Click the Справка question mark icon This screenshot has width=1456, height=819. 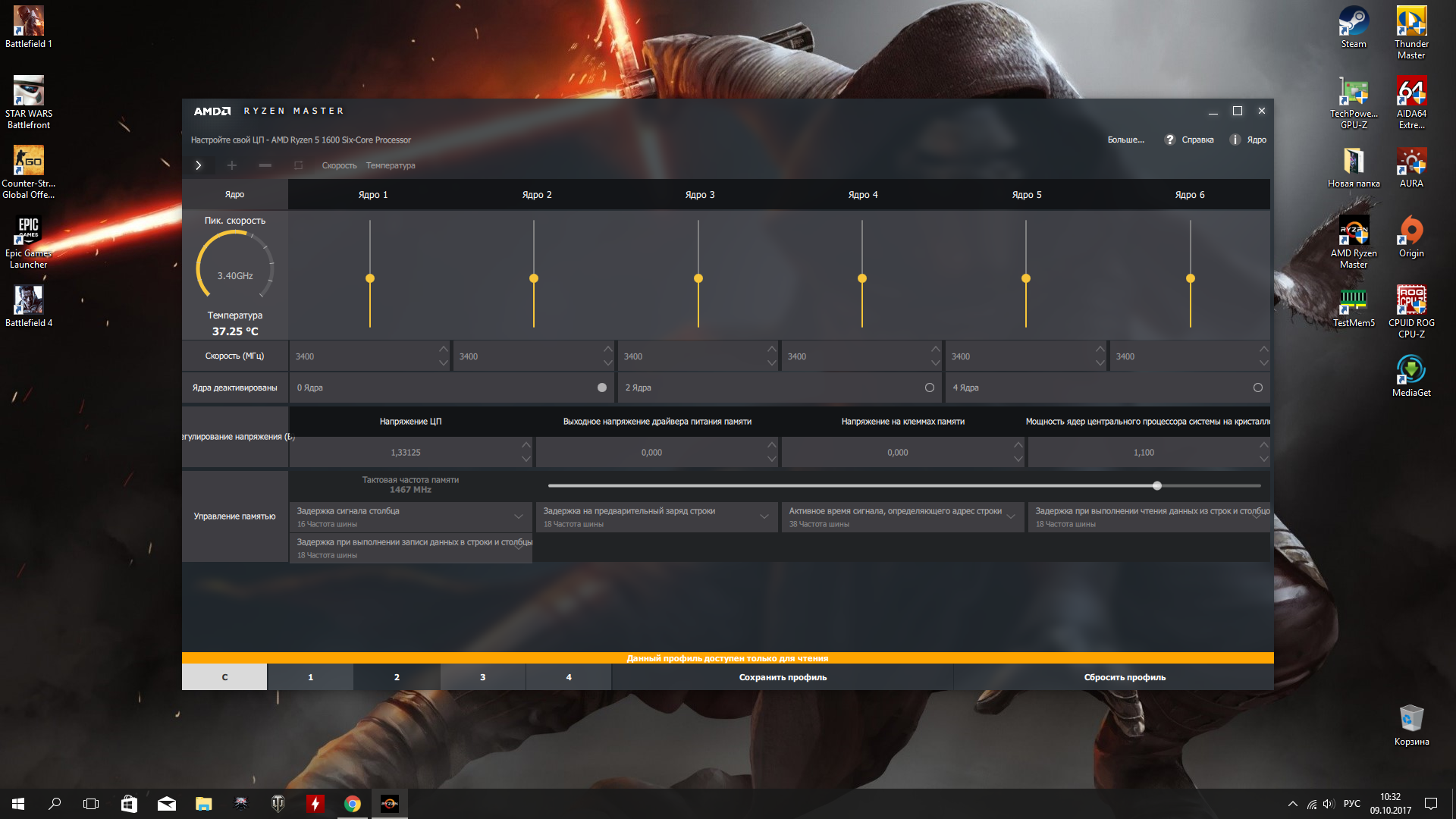coord(1170,140)
